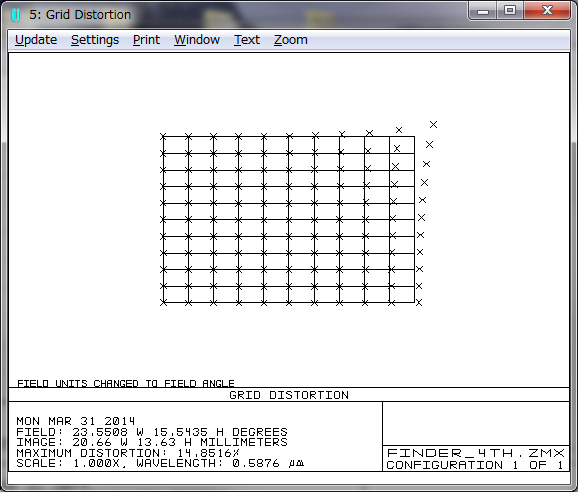Click the 'GRID DISTORTION' title bar of the plot
This screenshot has height=492, width=578.
click(x=289, y=395)
